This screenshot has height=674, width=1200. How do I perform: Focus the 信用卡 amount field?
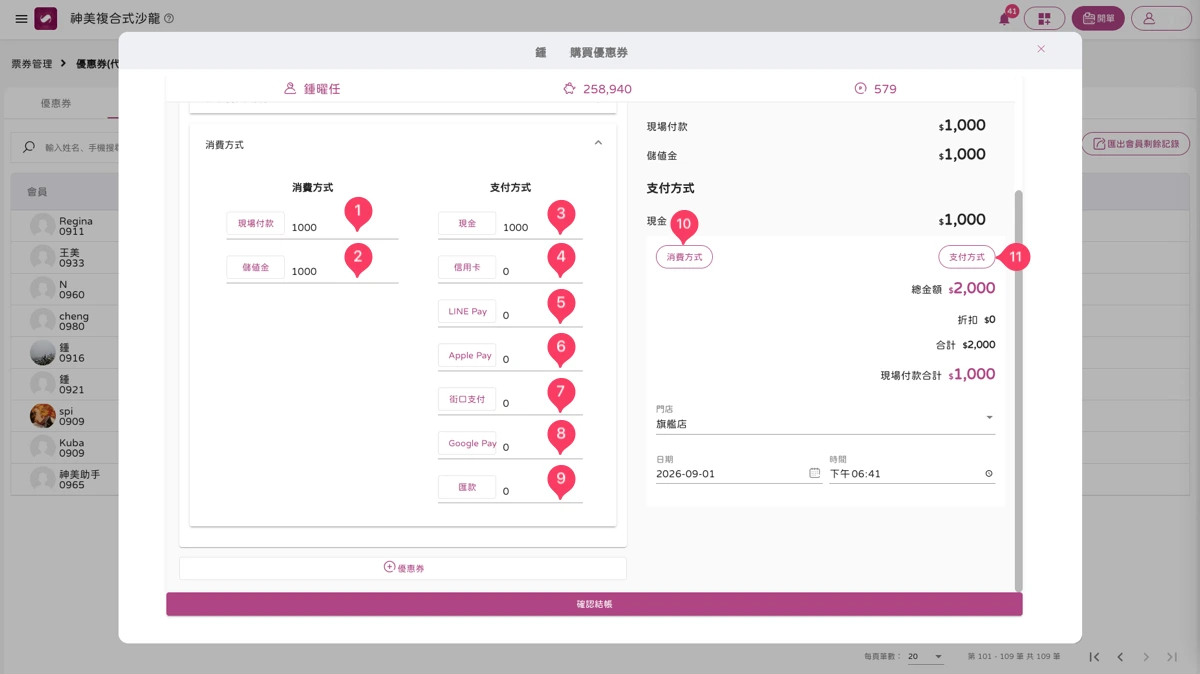[x=541, y=271]
